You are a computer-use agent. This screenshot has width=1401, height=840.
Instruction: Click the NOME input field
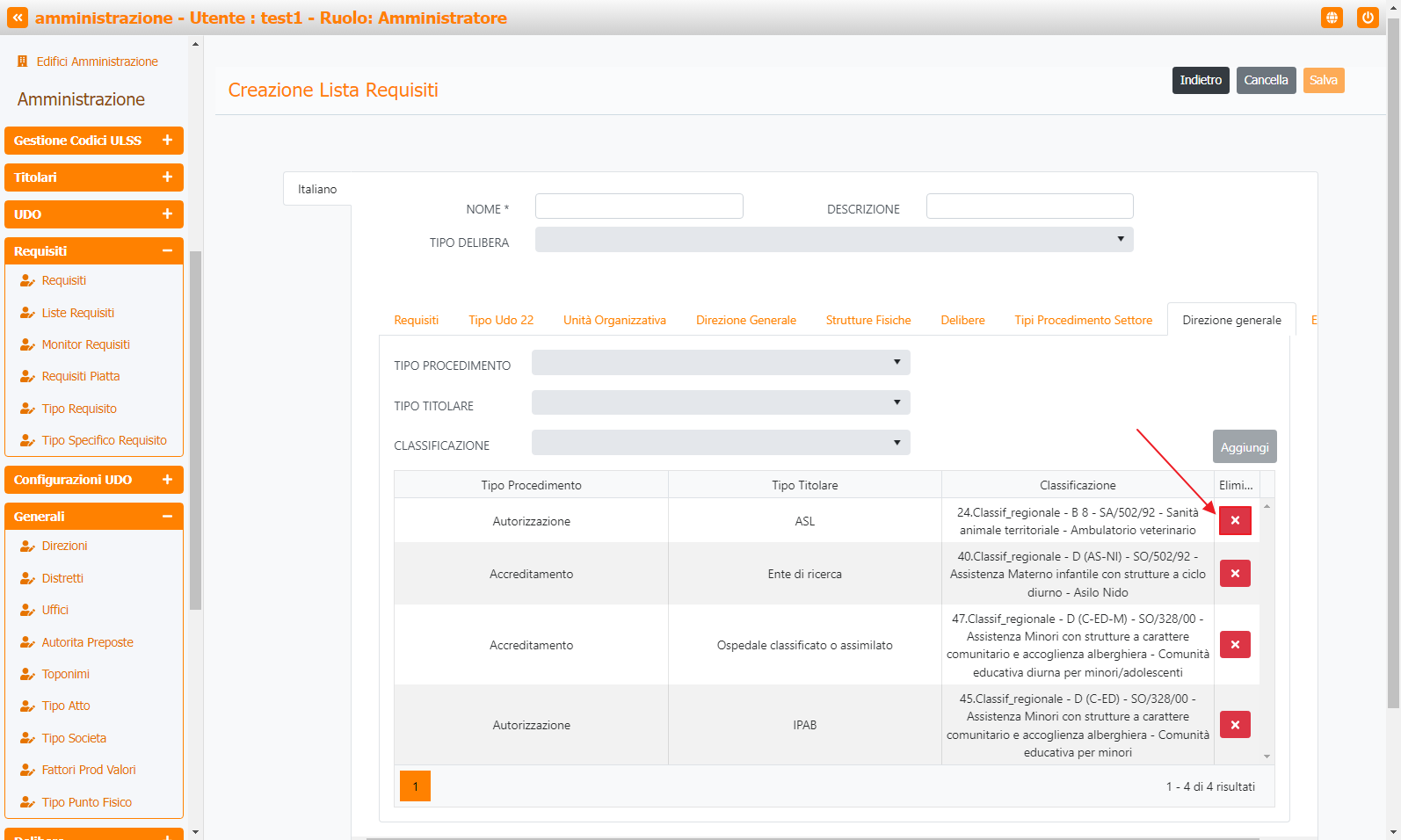pyautogui.click(x=639, y=206)
